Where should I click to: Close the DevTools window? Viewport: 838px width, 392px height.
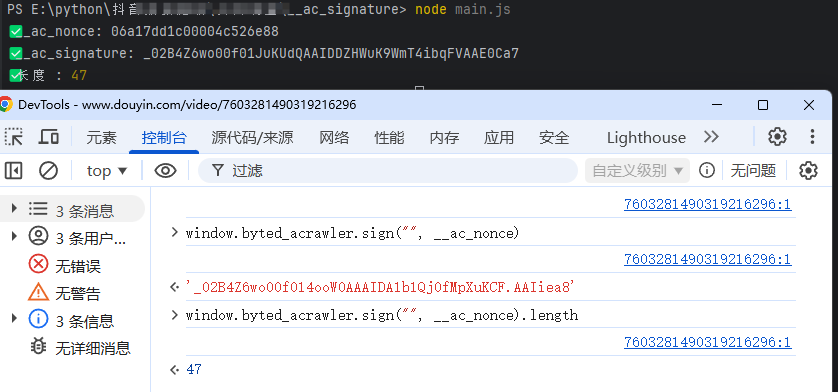pyautogui.click(x=809, y=105)
